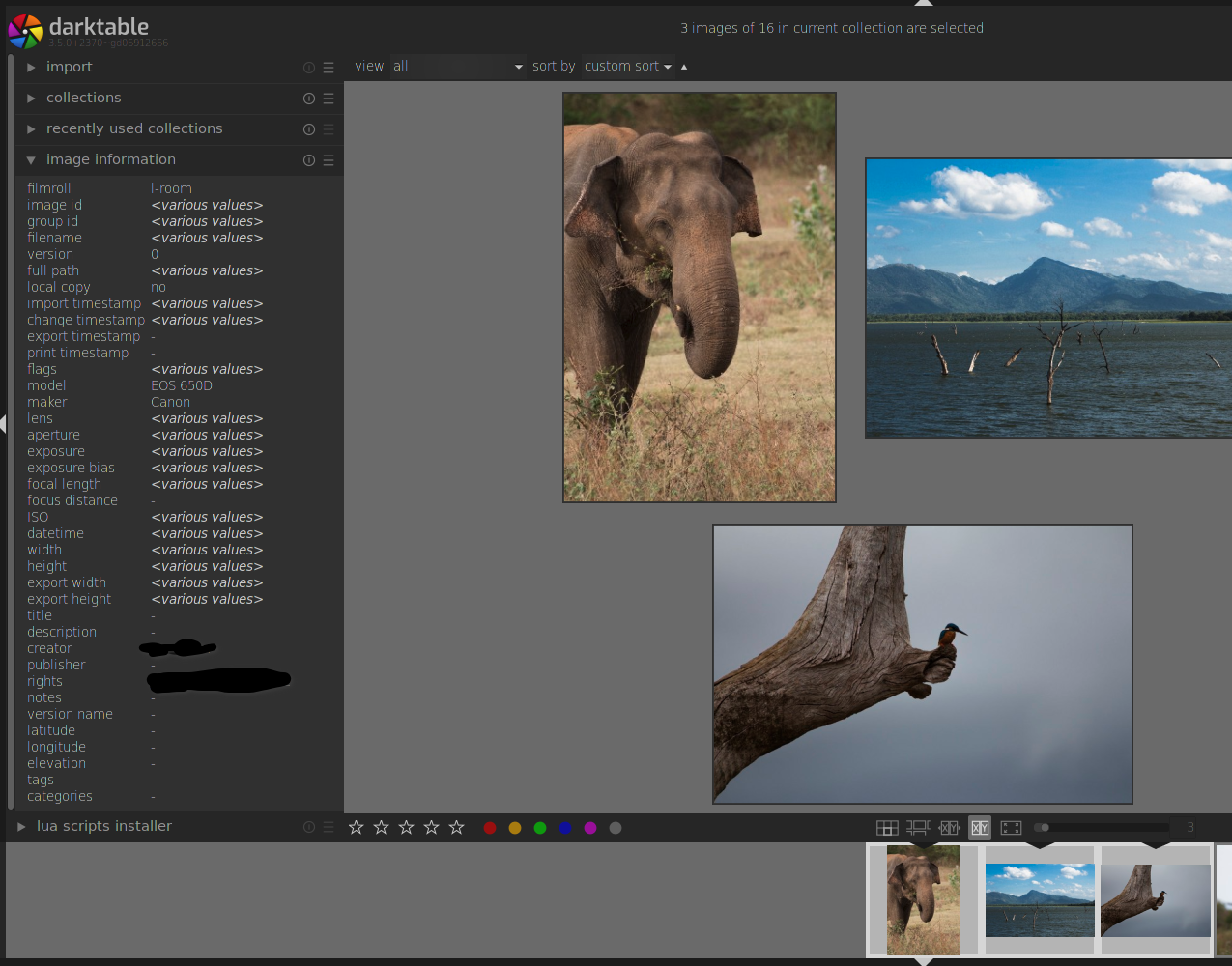The height and width of the screenshot is (966, 1232).
Task: Click the info icon beside recently used collections
Action: (x=308, y=128)
